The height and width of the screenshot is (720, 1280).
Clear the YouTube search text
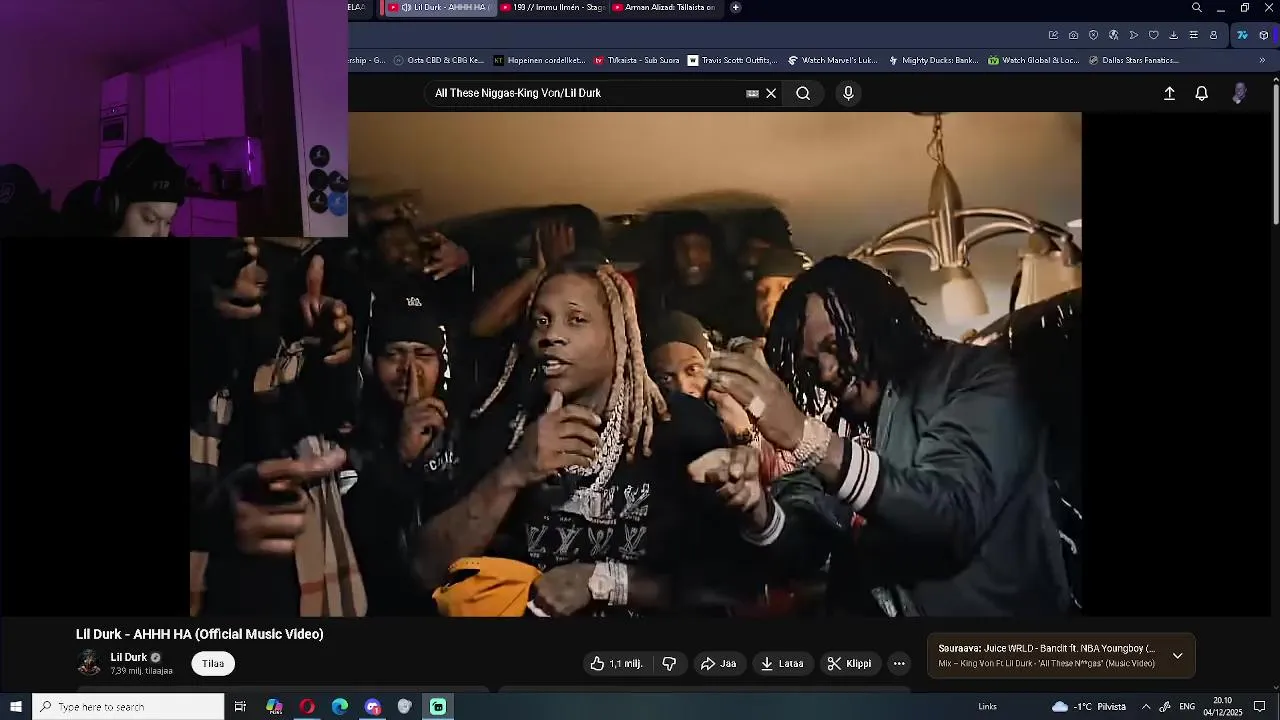click(771, 93)
